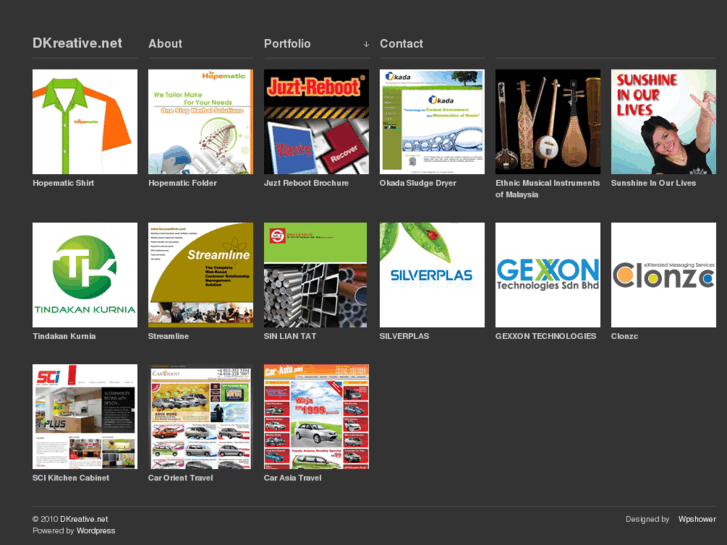Open the Streamline brochure thumbnail
Viewport: 727px width, 545px height.
pyautogui.click(x=201, y=275)
